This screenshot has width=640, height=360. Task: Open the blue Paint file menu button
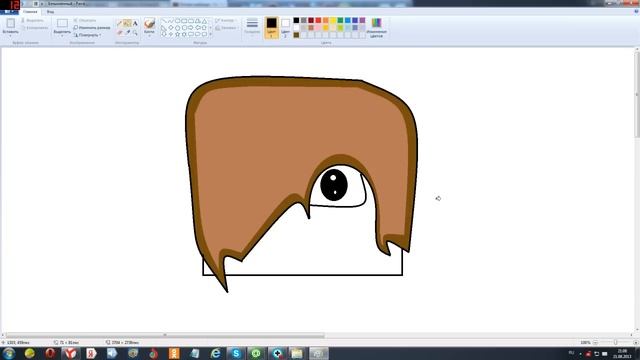click(8, 12)
